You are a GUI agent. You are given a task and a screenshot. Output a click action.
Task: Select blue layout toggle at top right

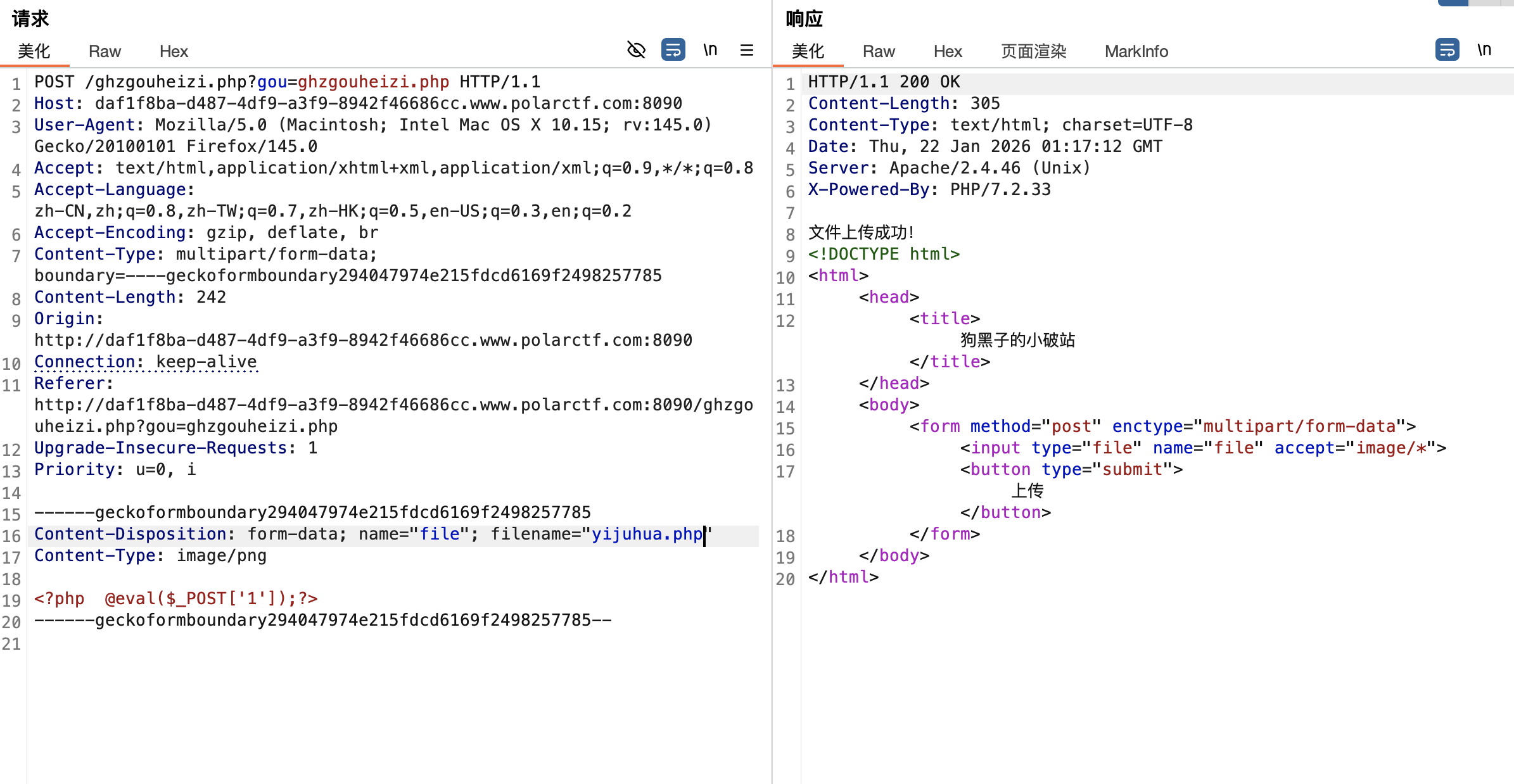tap(1453, 3)
